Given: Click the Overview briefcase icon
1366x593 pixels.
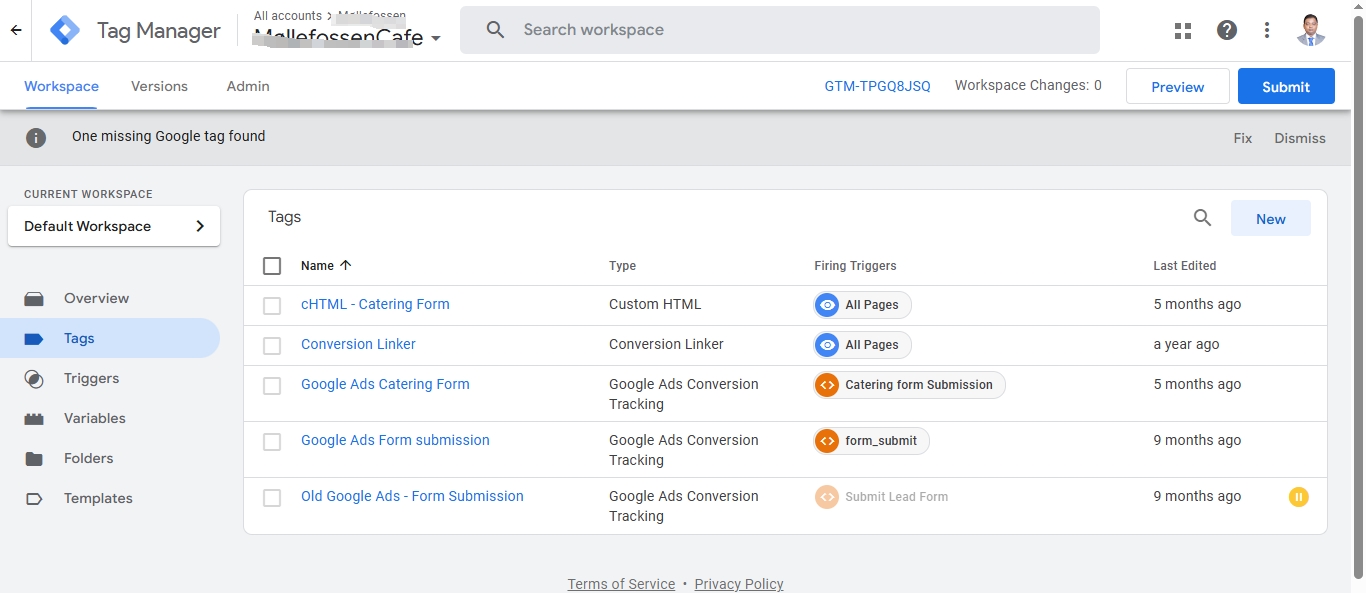Looking at the screenshot, I should tap(34, 298).
